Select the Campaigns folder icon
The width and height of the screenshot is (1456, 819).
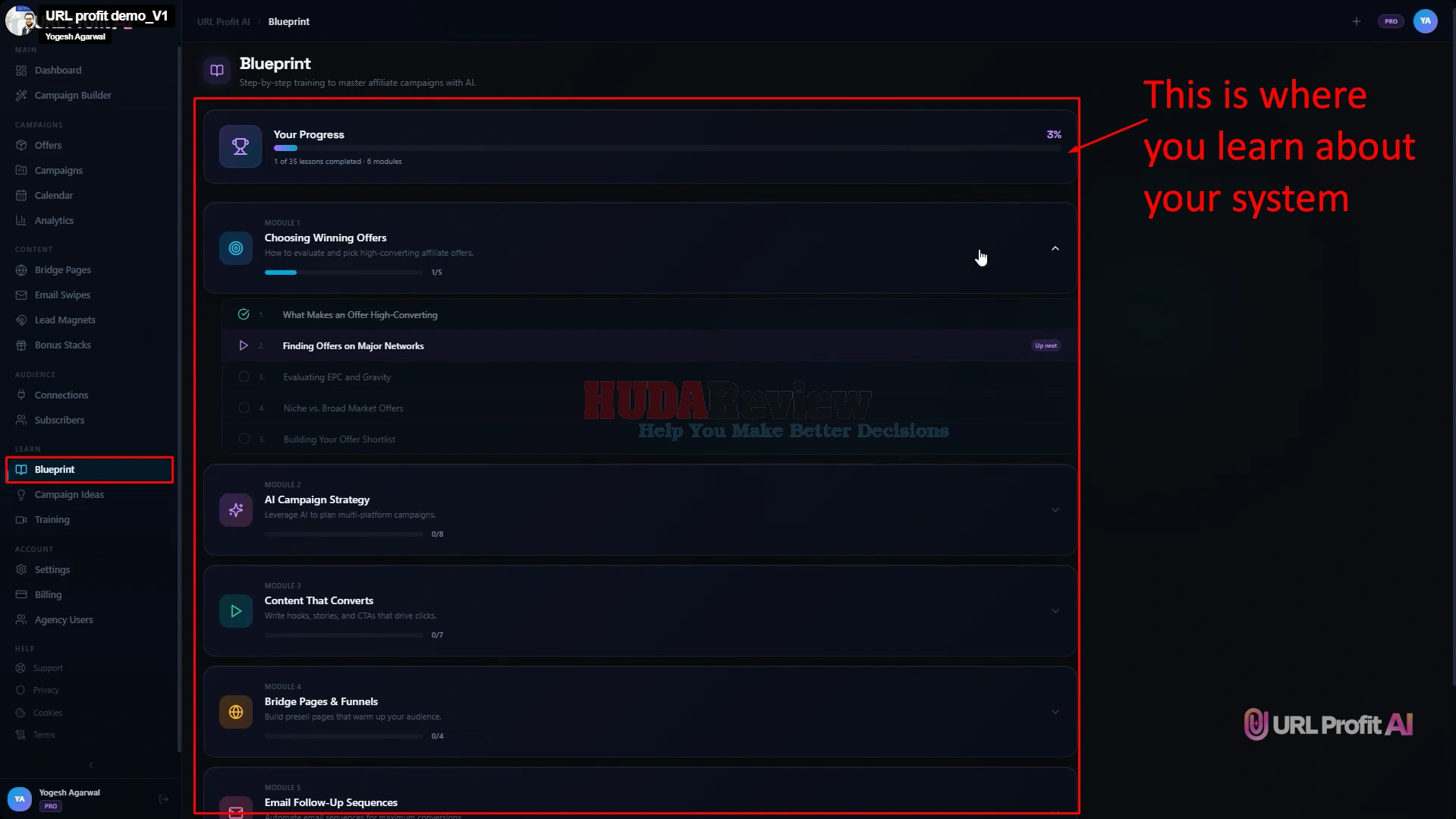click(x=21, y=171)
